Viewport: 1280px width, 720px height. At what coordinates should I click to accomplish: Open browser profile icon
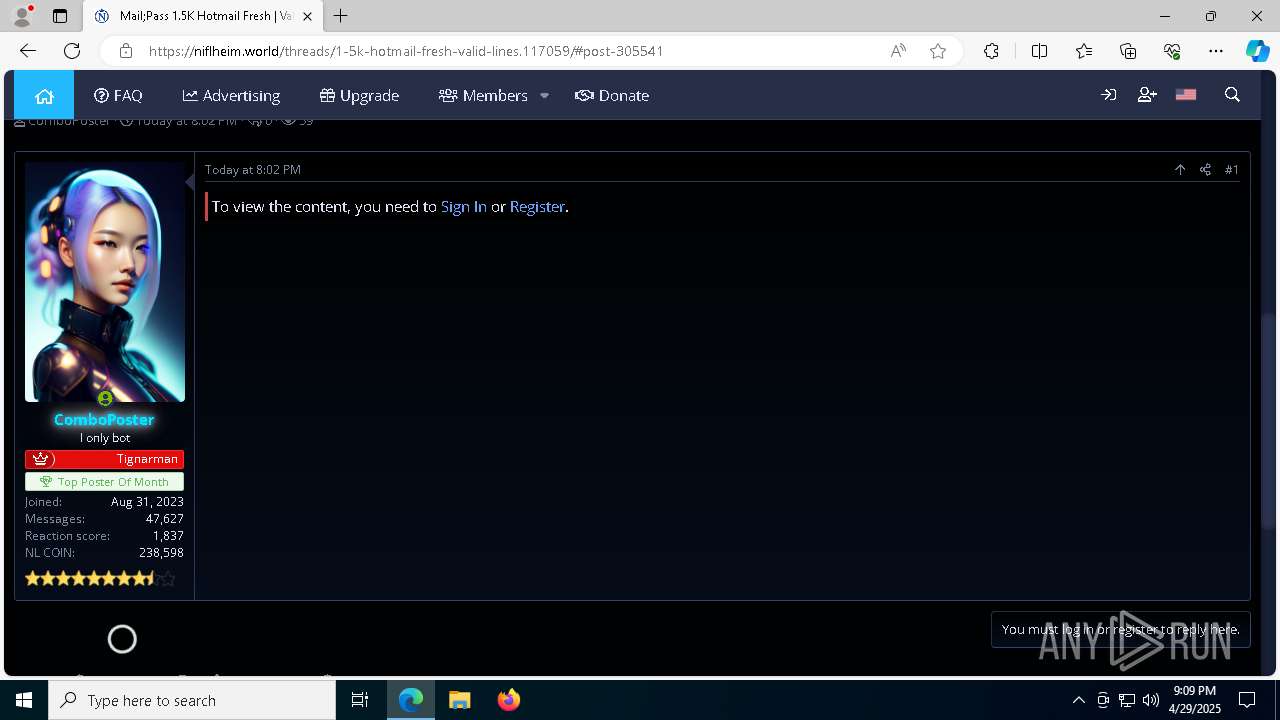(x=22, y=16)
